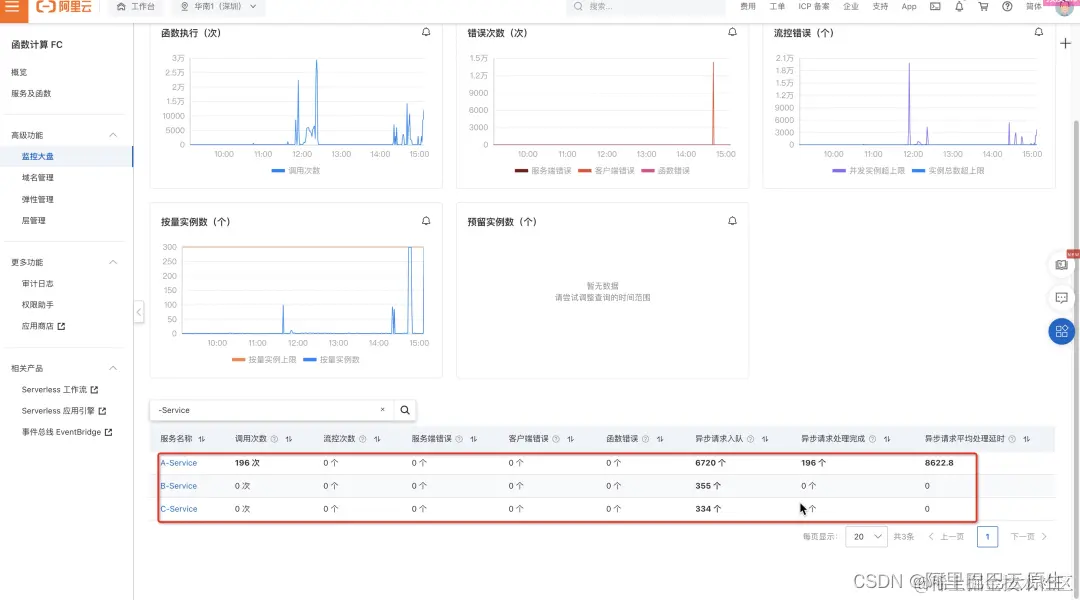Open the A-Service link
Image resolution: width=1080 pixels, height=600 pixels.
pos(178,463)
